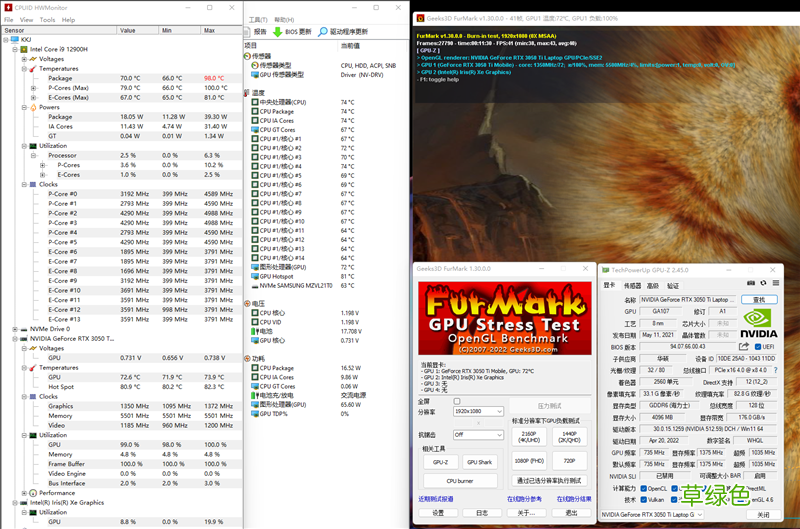
Task: Click the green BIOS update arrow icon
Action: point(278,32)
